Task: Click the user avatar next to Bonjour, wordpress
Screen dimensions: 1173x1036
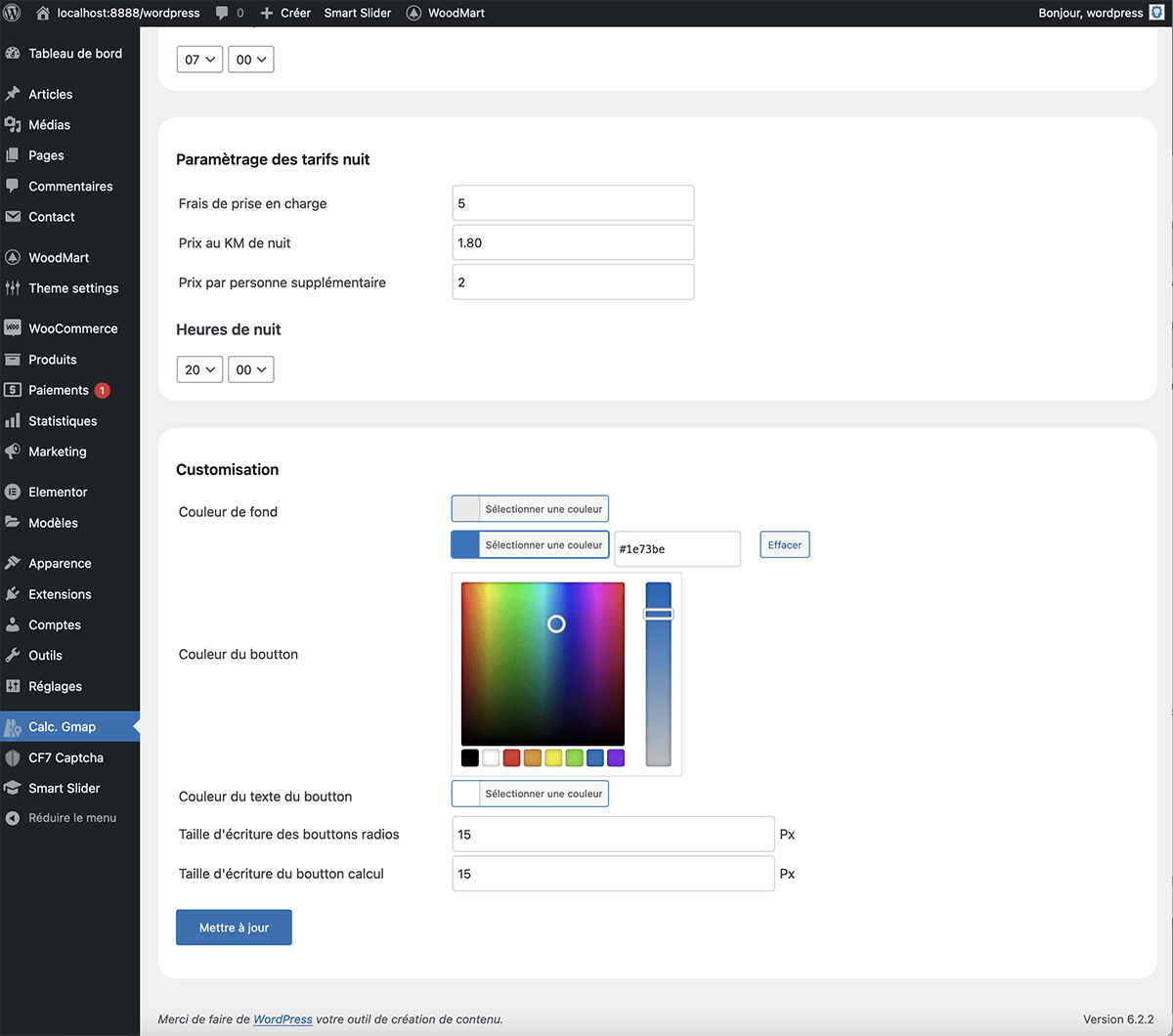Action: (1156, 13)
